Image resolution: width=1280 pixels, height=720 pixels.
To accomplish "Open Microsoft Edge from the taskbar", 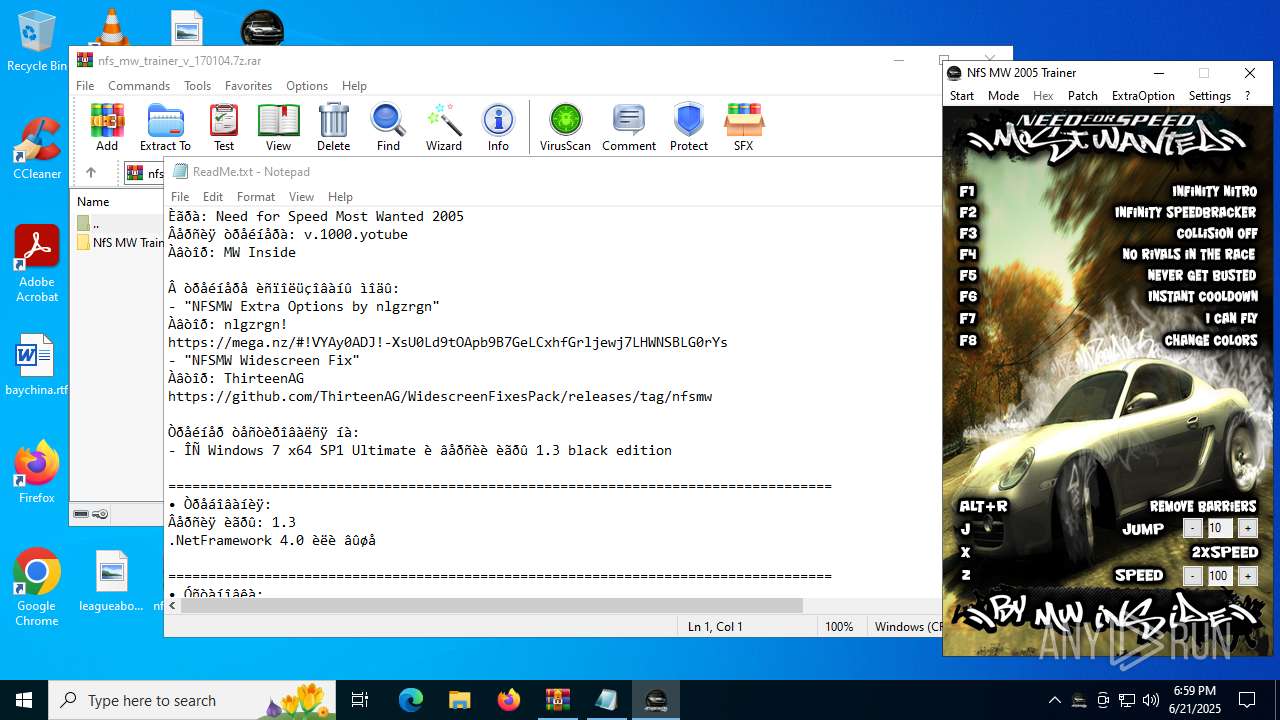I will click(x=411, y=700).
